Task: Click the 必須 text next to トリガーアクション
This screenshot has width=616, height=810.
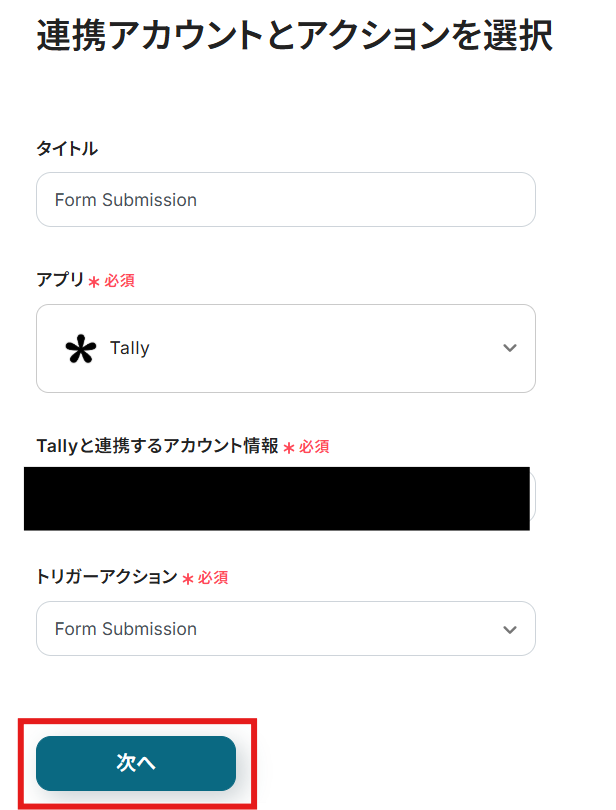Action: point(213,578)
